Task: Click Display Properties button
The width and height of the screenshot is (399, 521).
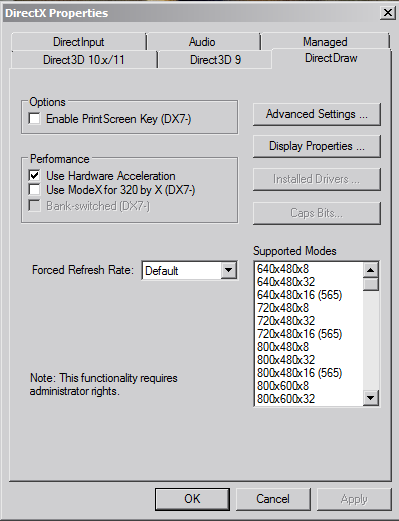Action: tap(317, 146)
